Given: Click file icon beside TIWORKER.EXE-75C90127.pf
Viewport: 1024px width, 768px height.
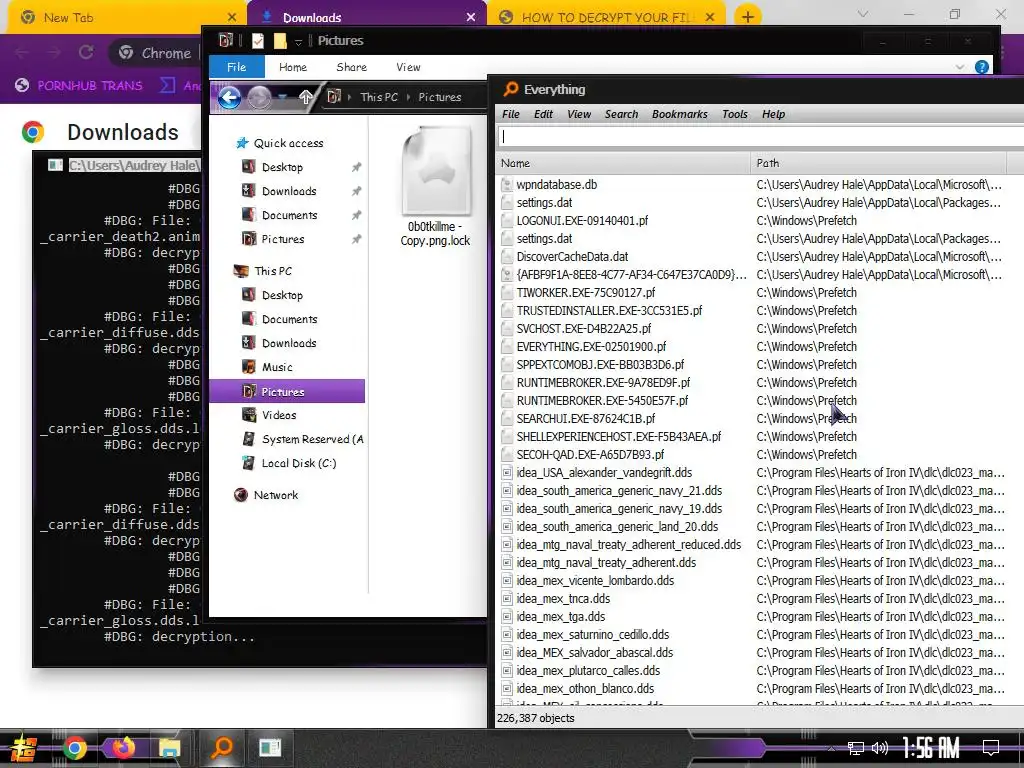Looking at the screenshot, I should [506, 293].
